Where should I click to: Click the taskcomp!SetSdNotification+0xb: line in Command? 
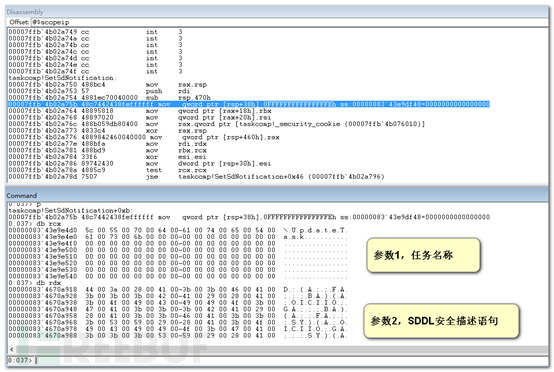point(70,211)
